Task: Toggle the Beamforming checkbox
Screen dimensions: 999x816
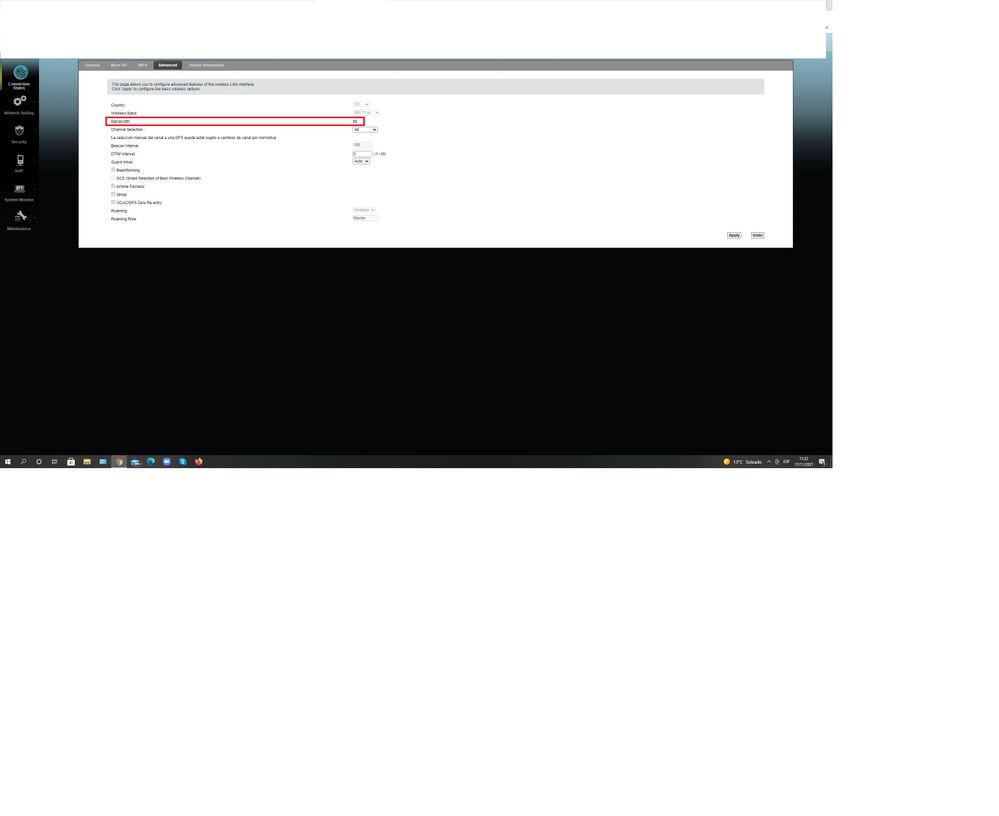Action: (113, 170)
